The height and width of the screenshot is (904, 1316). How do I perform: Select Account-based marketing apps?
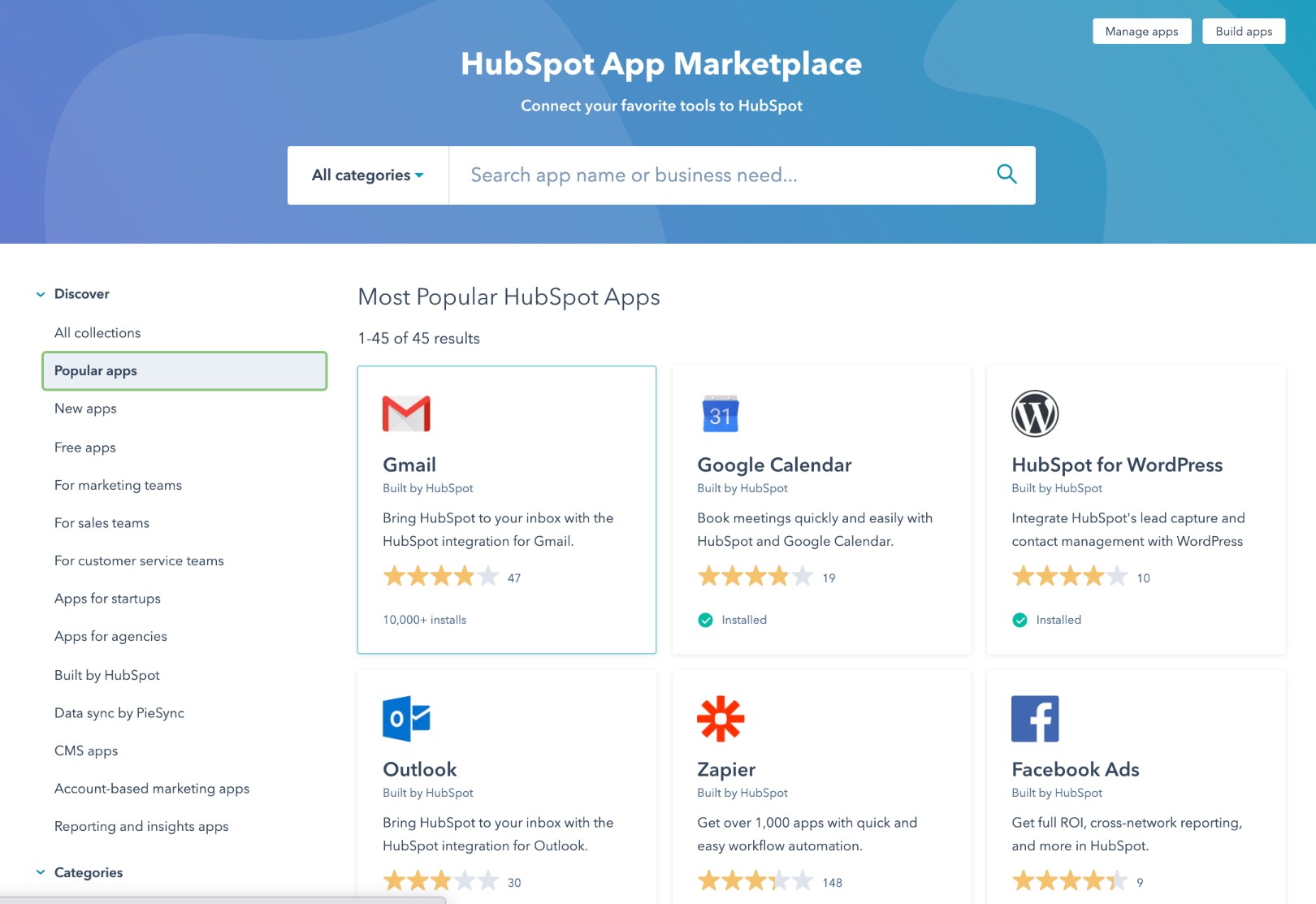pyautogui.click(x=152, y=789)
